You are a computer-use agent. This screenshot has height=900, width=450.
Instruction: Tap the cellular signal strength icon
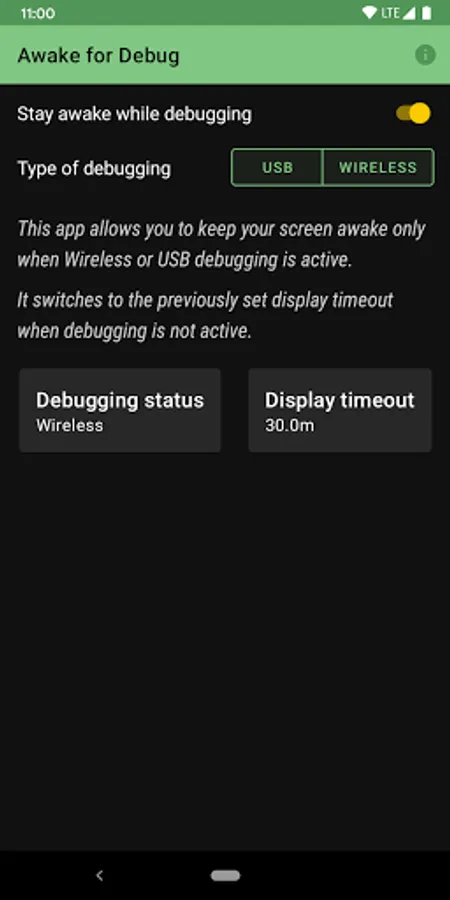[409, 13]
